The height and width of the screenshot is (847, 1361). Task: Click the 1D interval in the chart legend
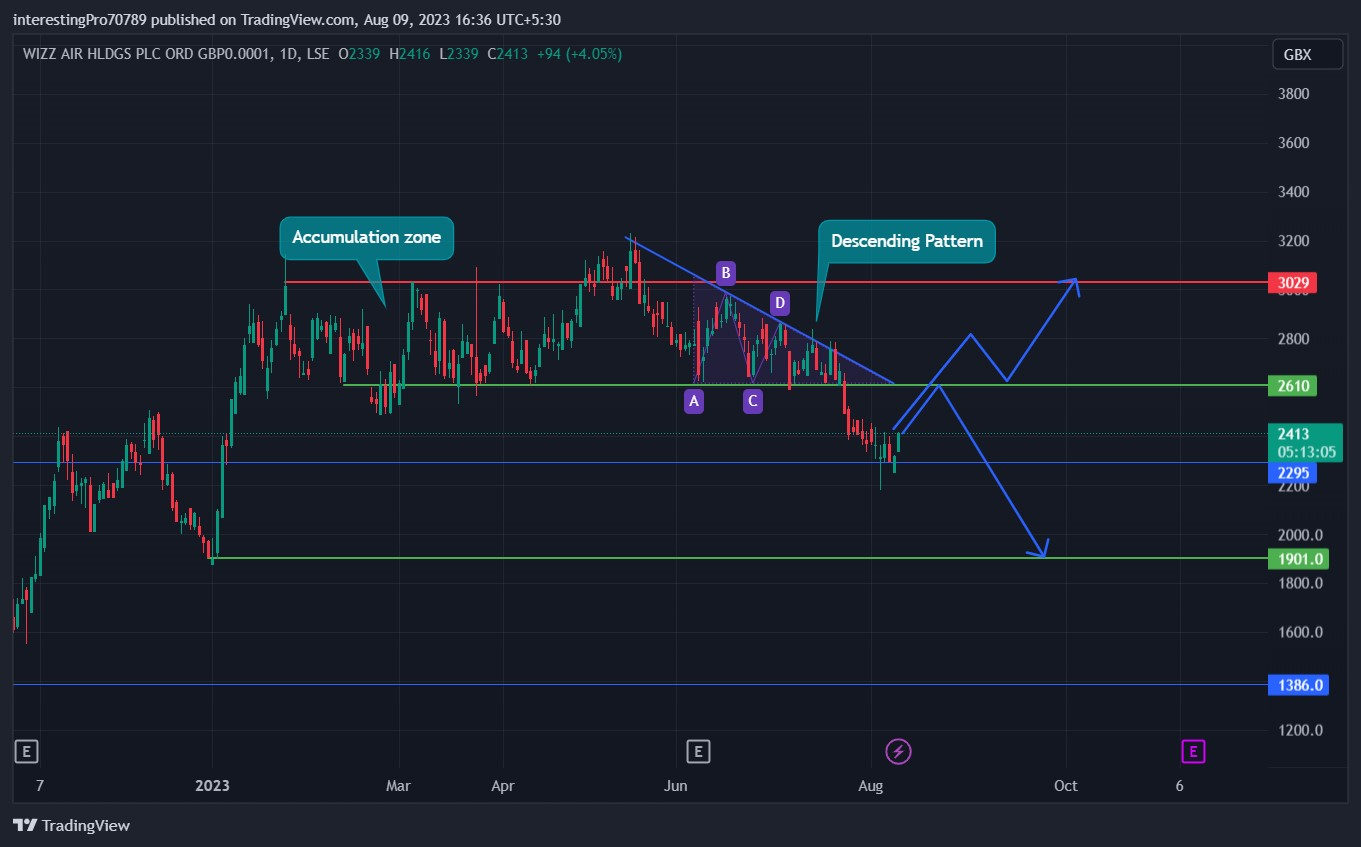click(291, 54)
